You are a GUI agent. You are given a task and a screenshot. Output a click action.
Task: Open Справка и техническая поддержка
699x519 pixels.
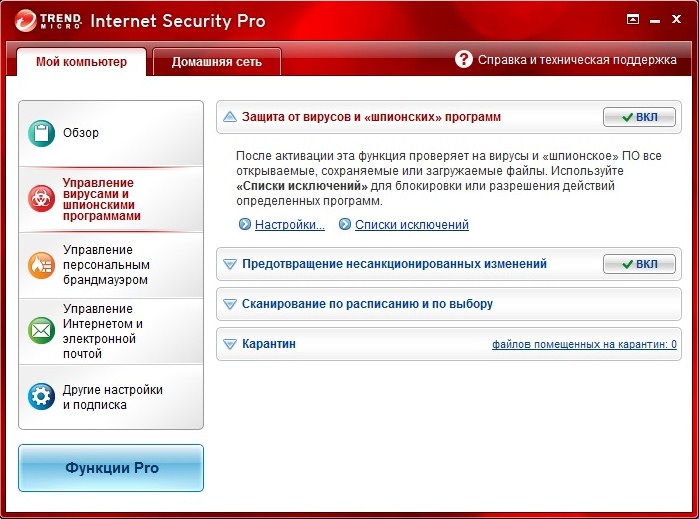click(576, 60)
